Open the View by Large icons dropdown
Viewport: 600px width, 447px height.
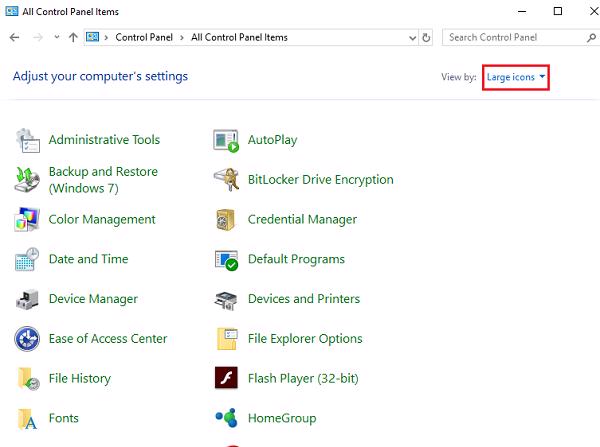click(516, 77)
